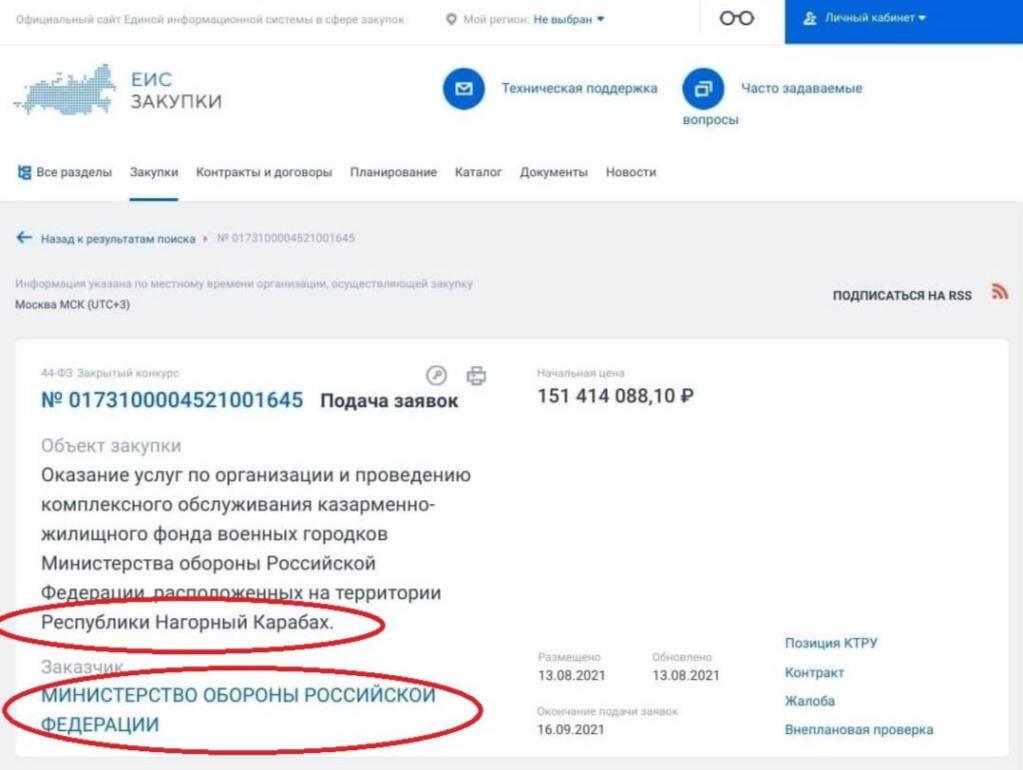
Task: Open the Мой регион selector
Action: click(526, 19)
